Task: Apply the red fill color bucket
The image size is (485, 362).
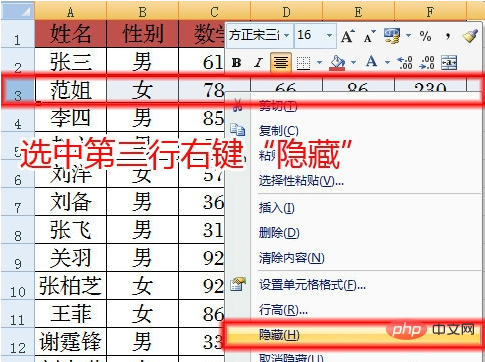Action: click(337, 63)
